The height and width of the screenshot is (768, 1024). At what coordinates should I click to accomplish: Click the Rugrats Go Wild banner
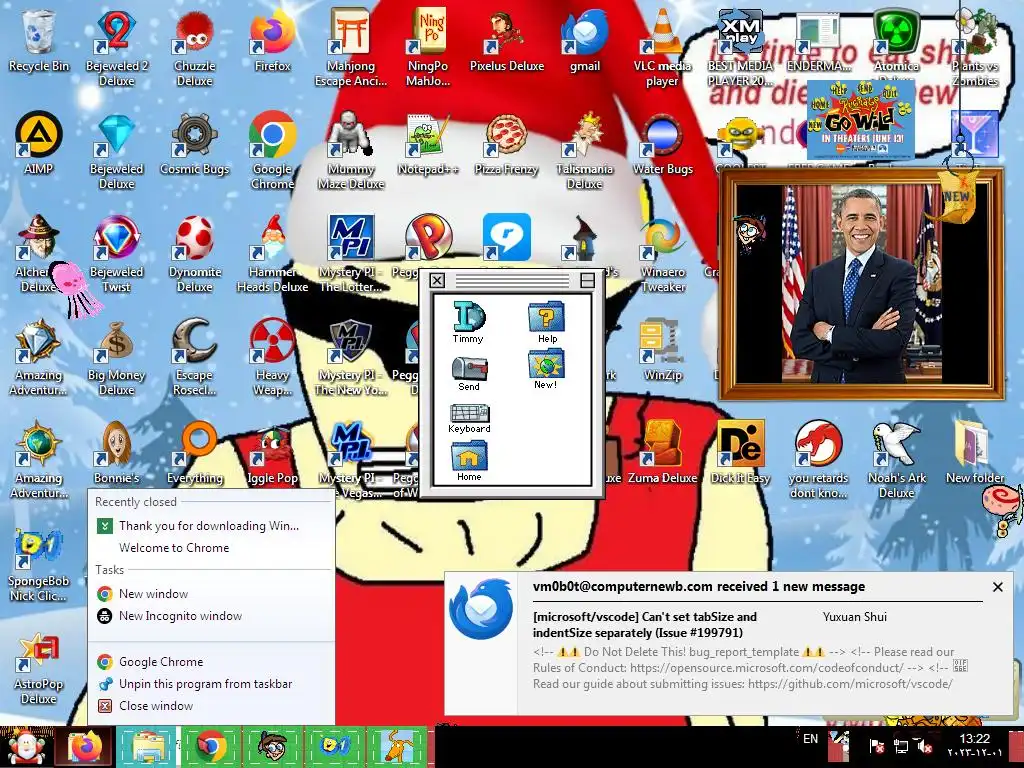[x=861, y=120]
